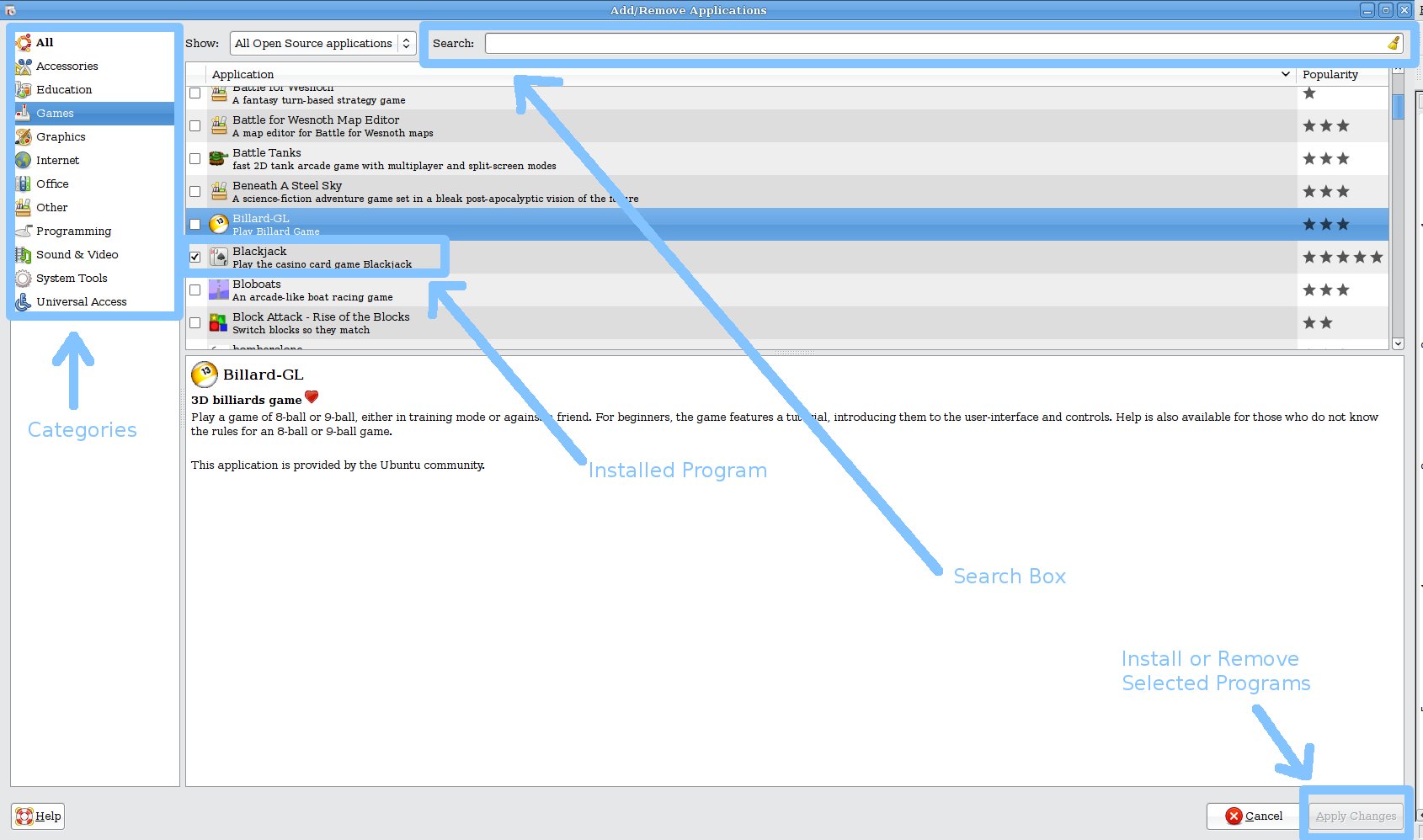Click the Block Attack game icon
Screen dimensions: 1423x840
pyautogui.click(x=219, y=322)
